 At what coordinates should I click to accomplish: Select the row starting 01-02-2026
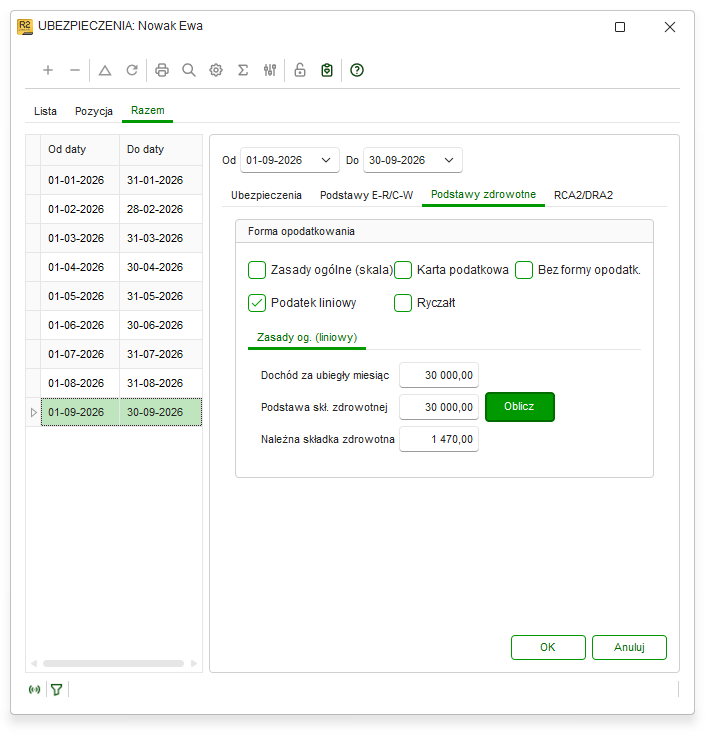tap(114, 209)
